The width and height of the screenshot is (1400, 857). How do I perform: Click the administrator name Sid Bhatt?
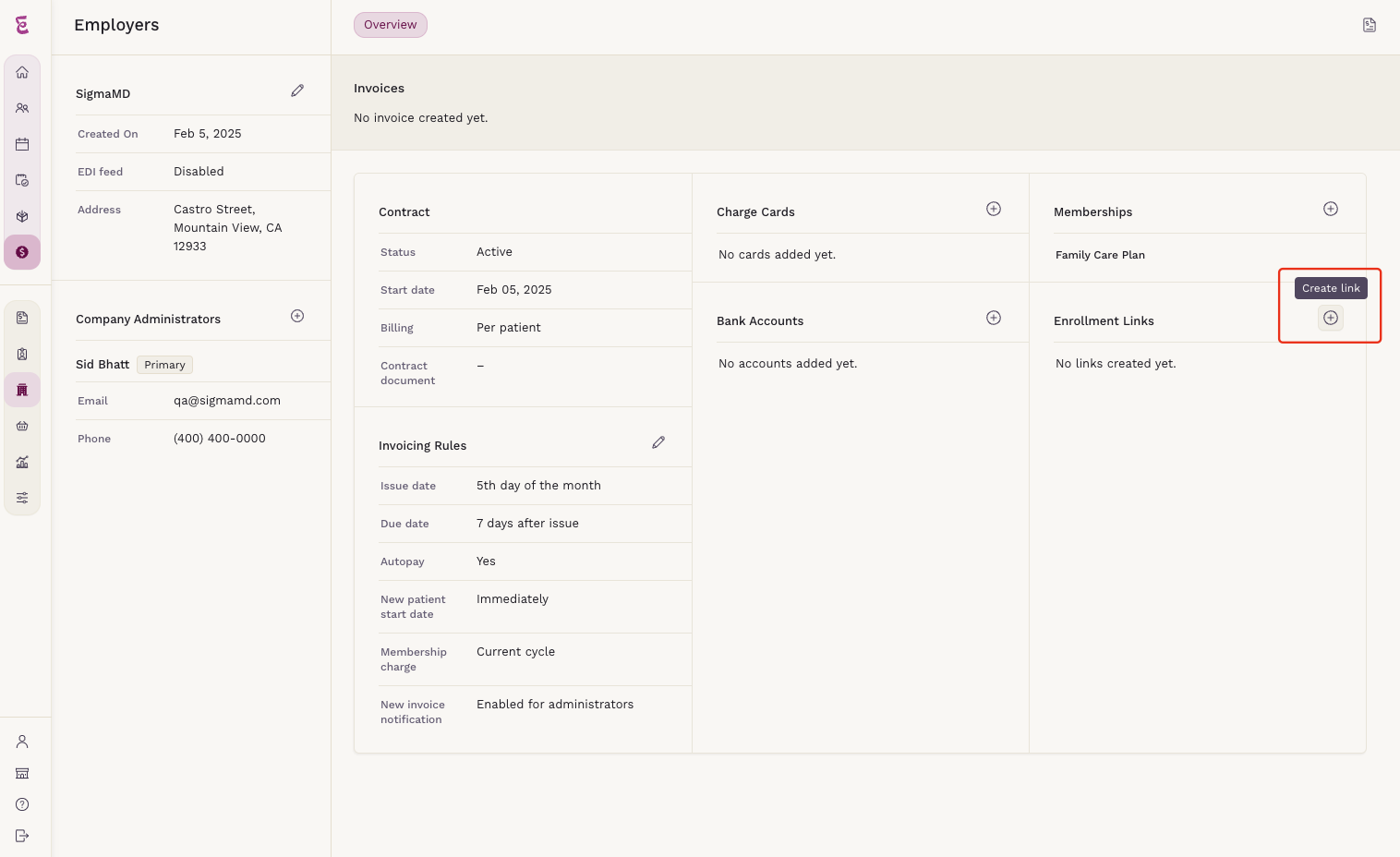pos(103,365)
